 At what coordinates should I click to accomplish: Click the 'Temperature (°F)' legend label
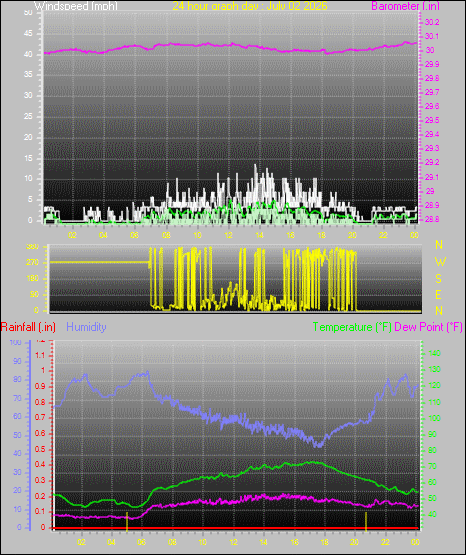tap(352, 327)
